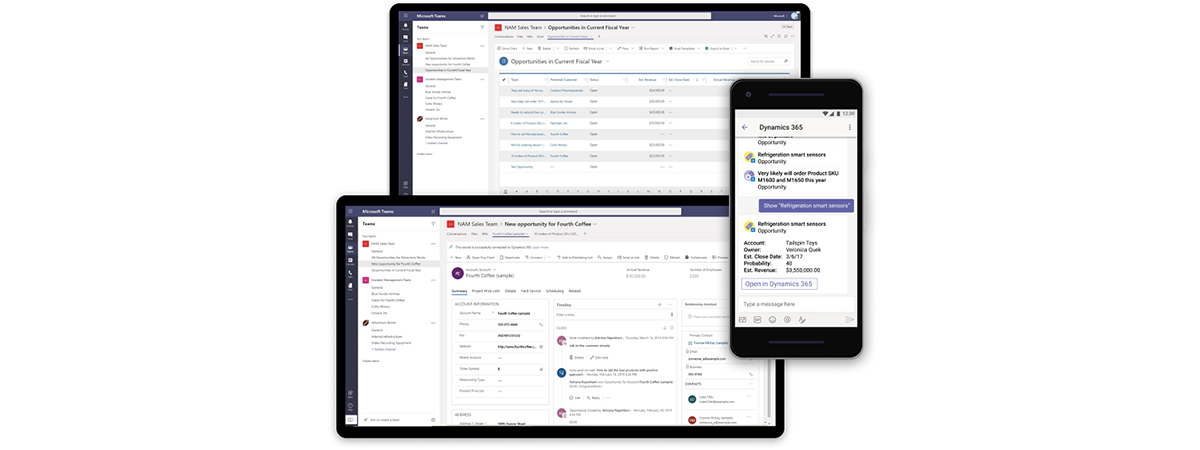Toggle select-all checkbox in opportunities grid header

tap(504, 80)
